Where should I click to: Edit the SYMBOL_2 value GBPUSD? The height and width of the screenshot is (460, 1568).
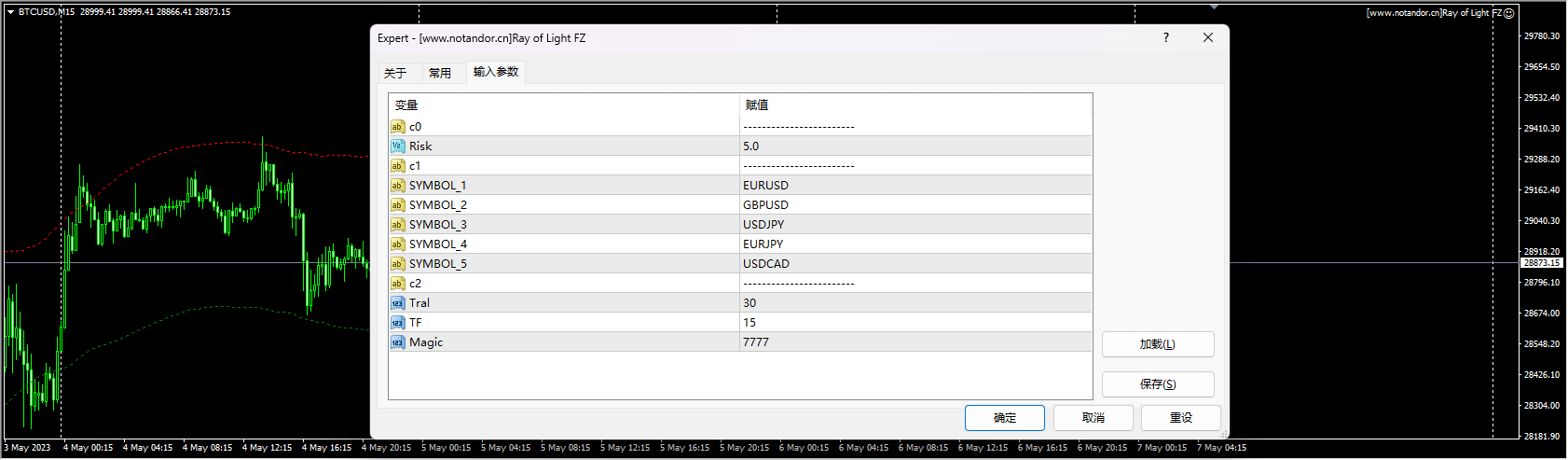[915, 205]
